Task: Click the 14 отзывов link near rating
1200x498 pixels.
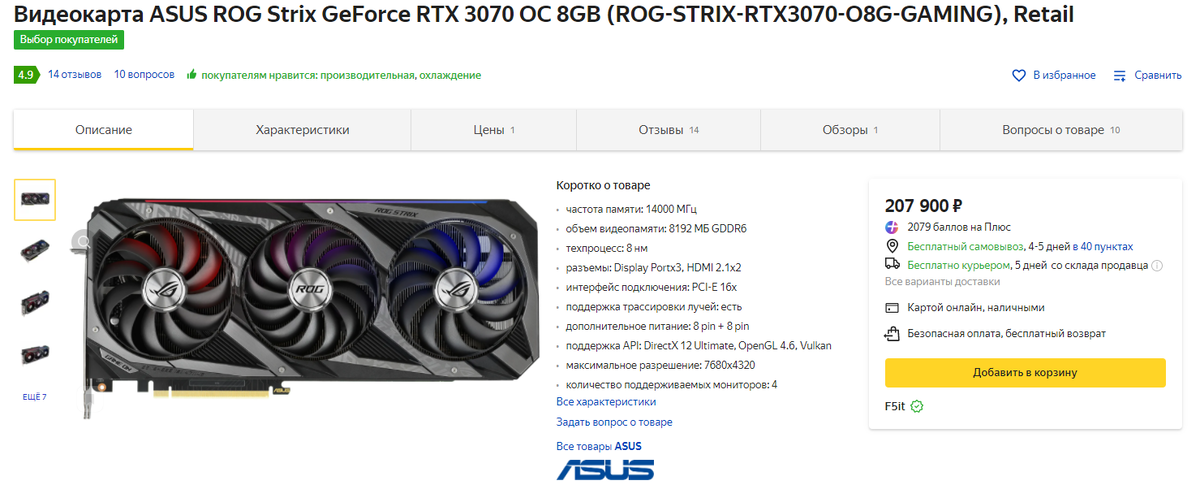Action: tap(74, 75)
